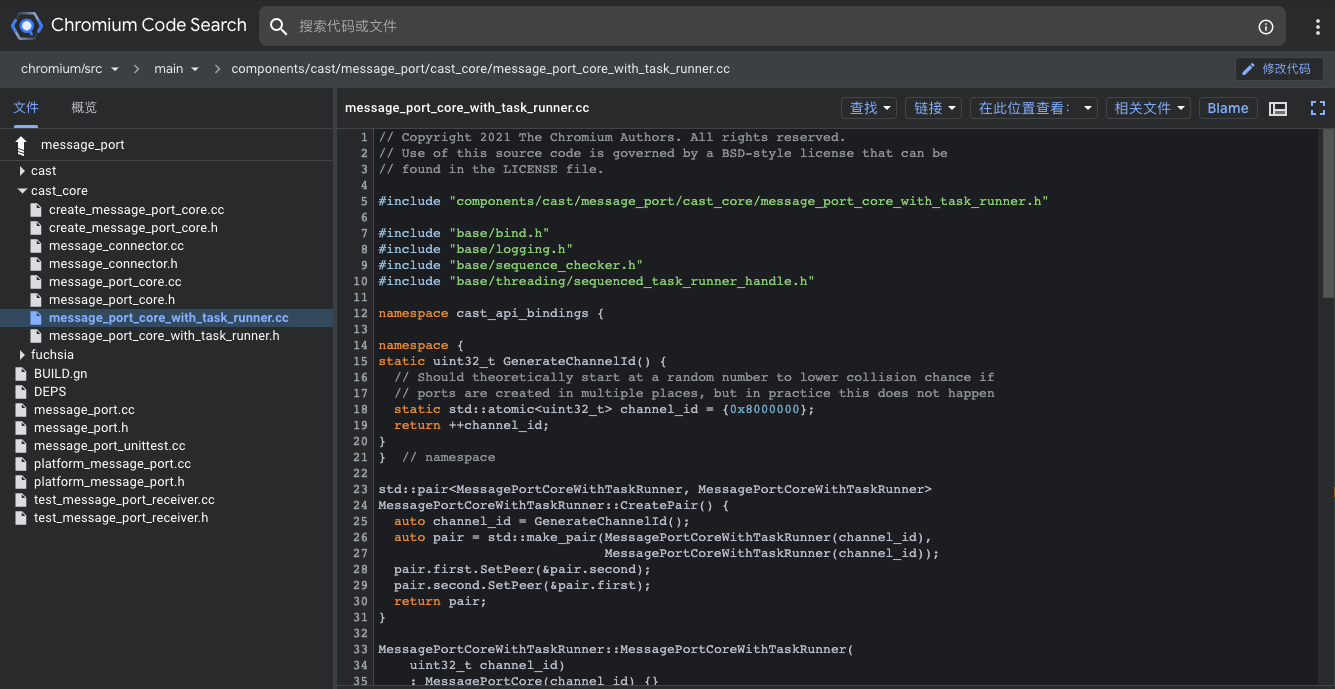
Task: Collapse the cast_core folder
Action: click(x=22, y=190)
